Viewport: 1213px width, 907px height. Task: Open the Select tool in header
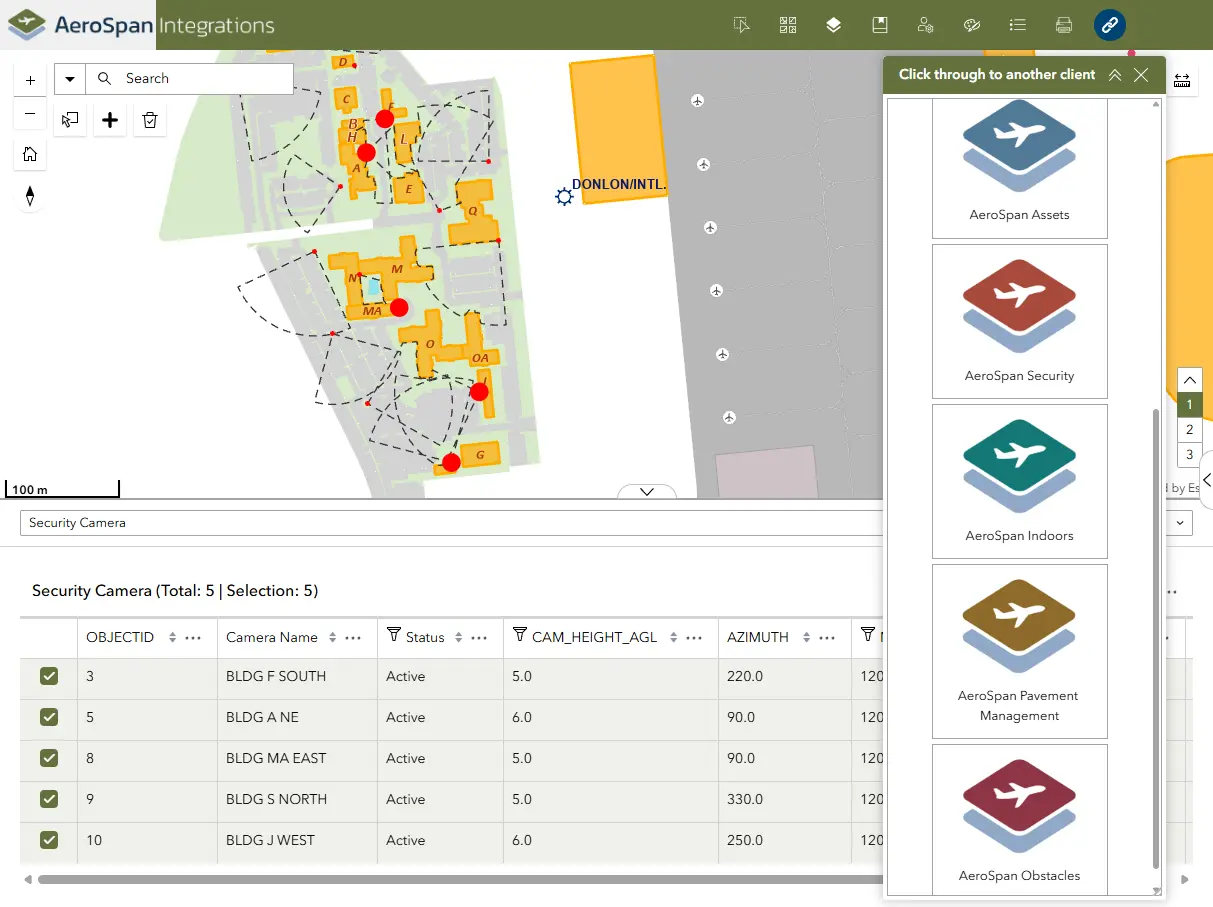pyautogui.click(x=741, y=25)
